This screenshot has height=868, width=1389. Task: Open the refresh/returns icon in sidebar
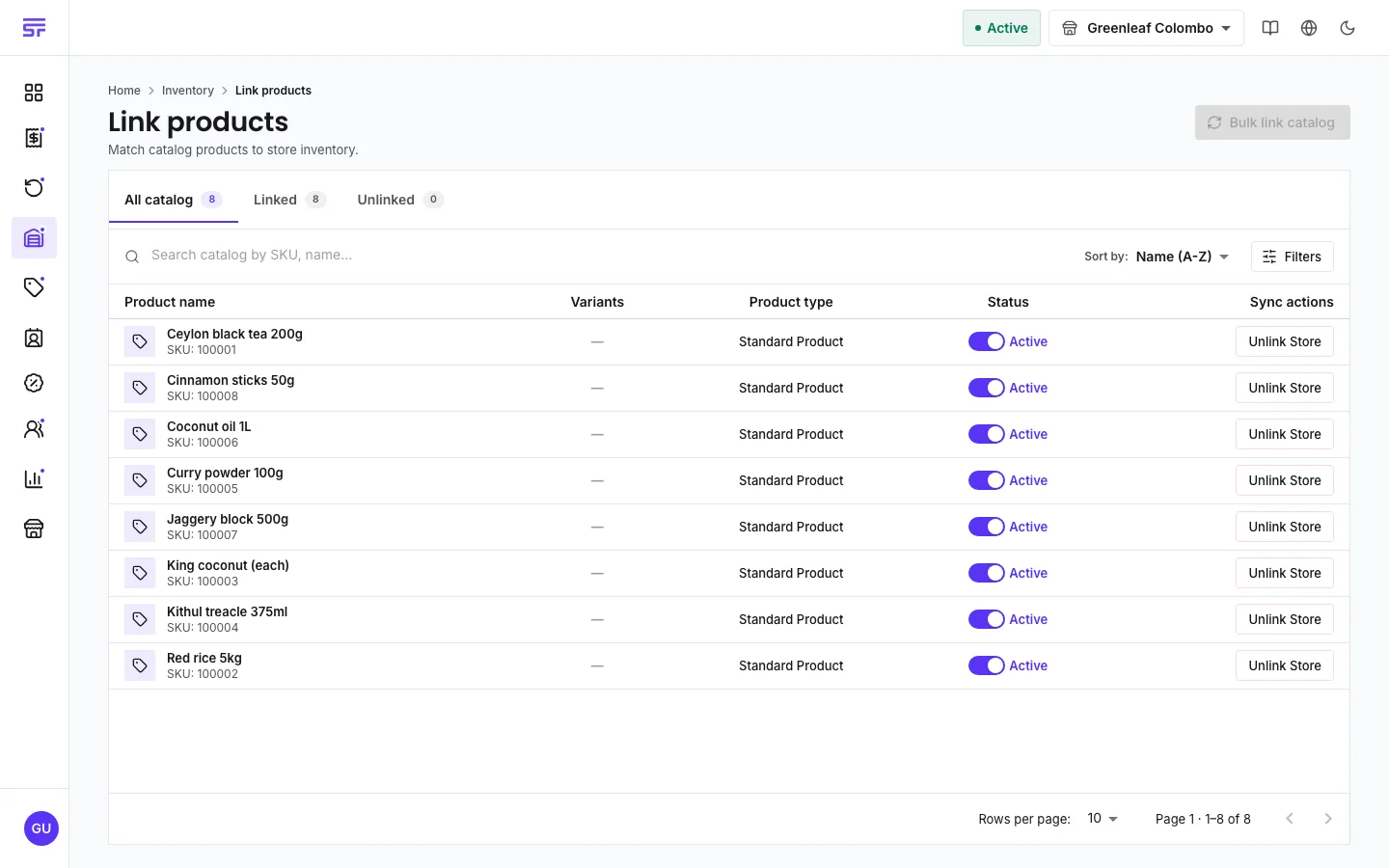pos(34,187)
